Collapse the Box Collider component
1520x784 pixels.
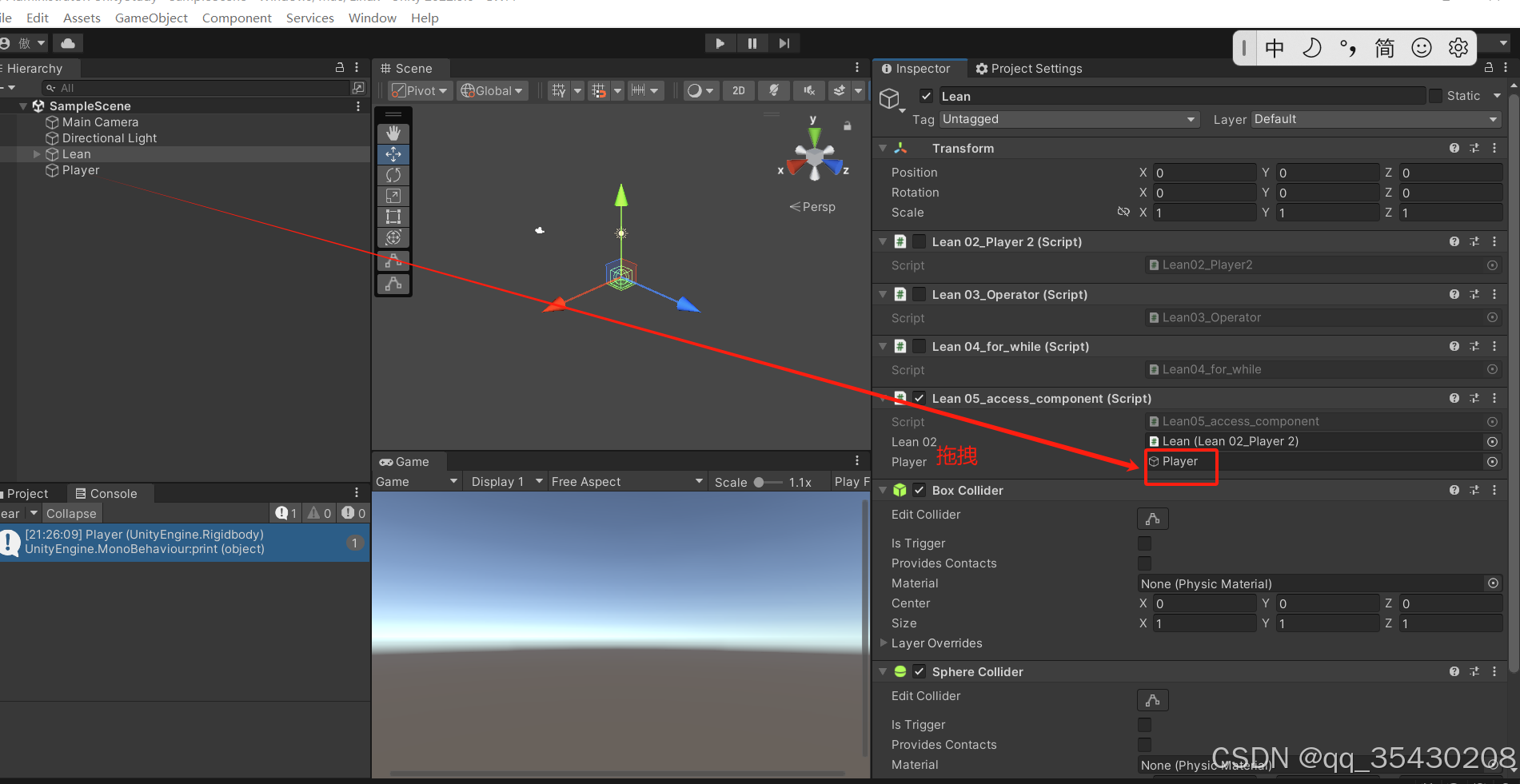point(883,490)
